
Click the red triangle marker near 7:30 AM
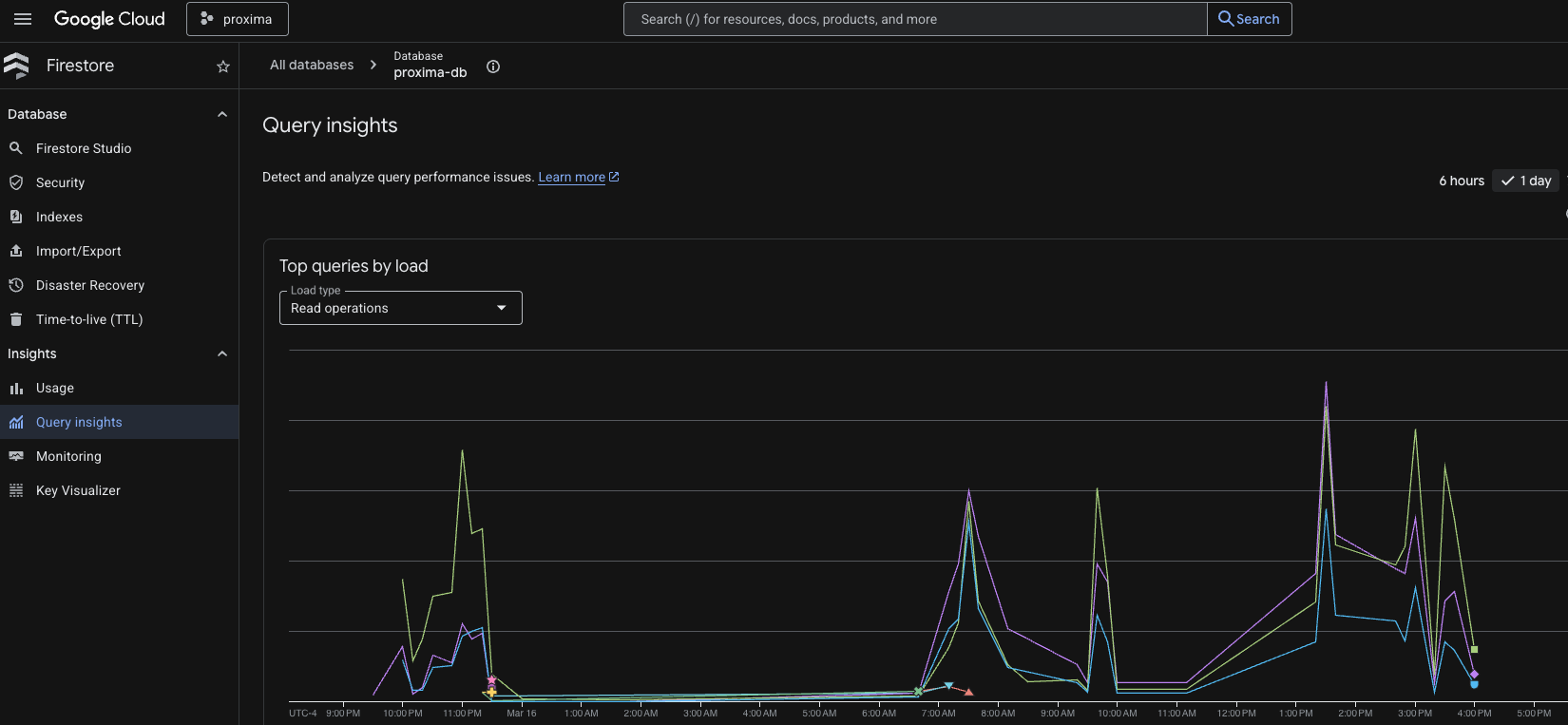[x=969, y=692]
